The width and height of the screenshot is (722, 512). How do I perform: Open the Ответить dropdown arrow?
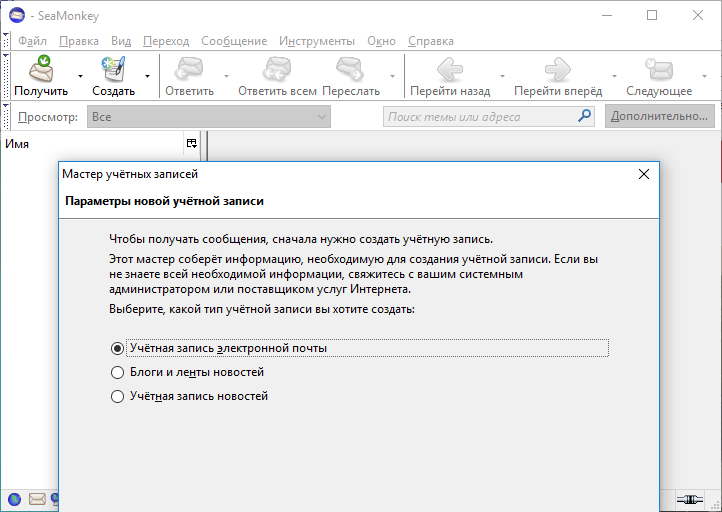pyautogui.click(x=226, y=76)
